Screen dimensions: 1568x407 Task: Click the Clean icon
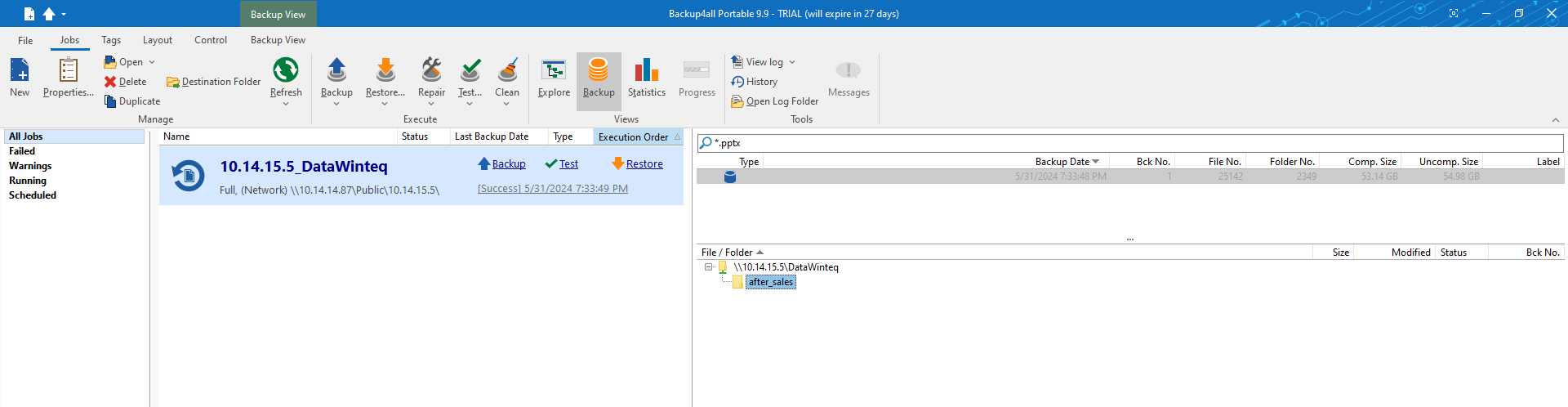(507, 70)
